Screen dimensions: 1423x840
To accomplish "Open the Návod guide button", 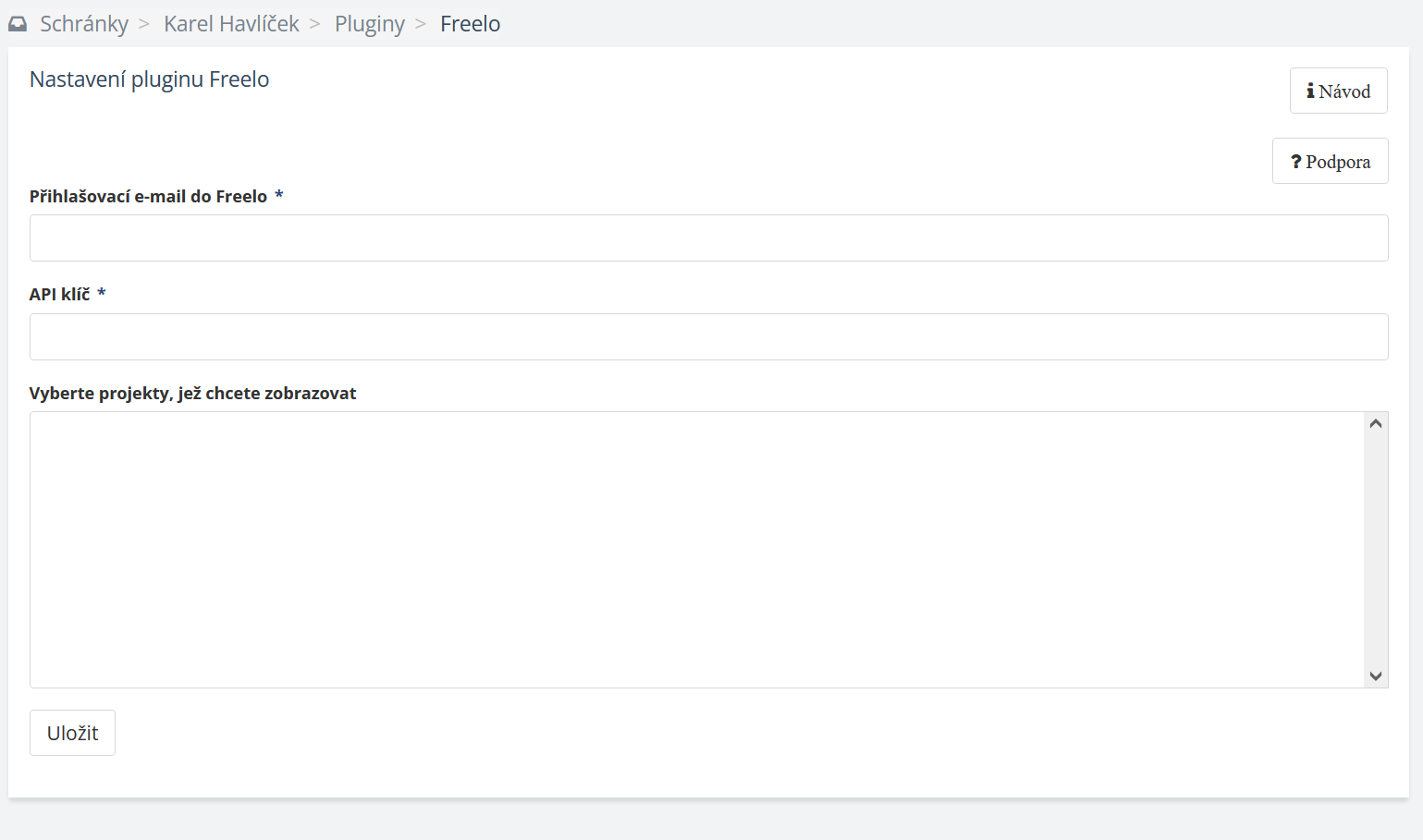I will click(x=1338, y=91).
